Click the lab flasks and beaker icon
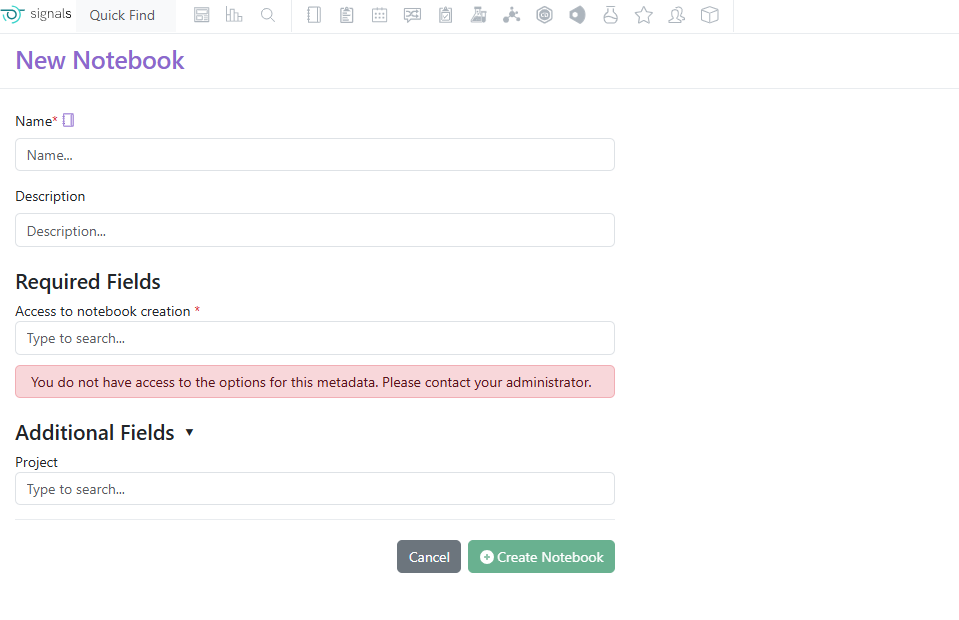The image size is (959, 620). pos(478,15)
